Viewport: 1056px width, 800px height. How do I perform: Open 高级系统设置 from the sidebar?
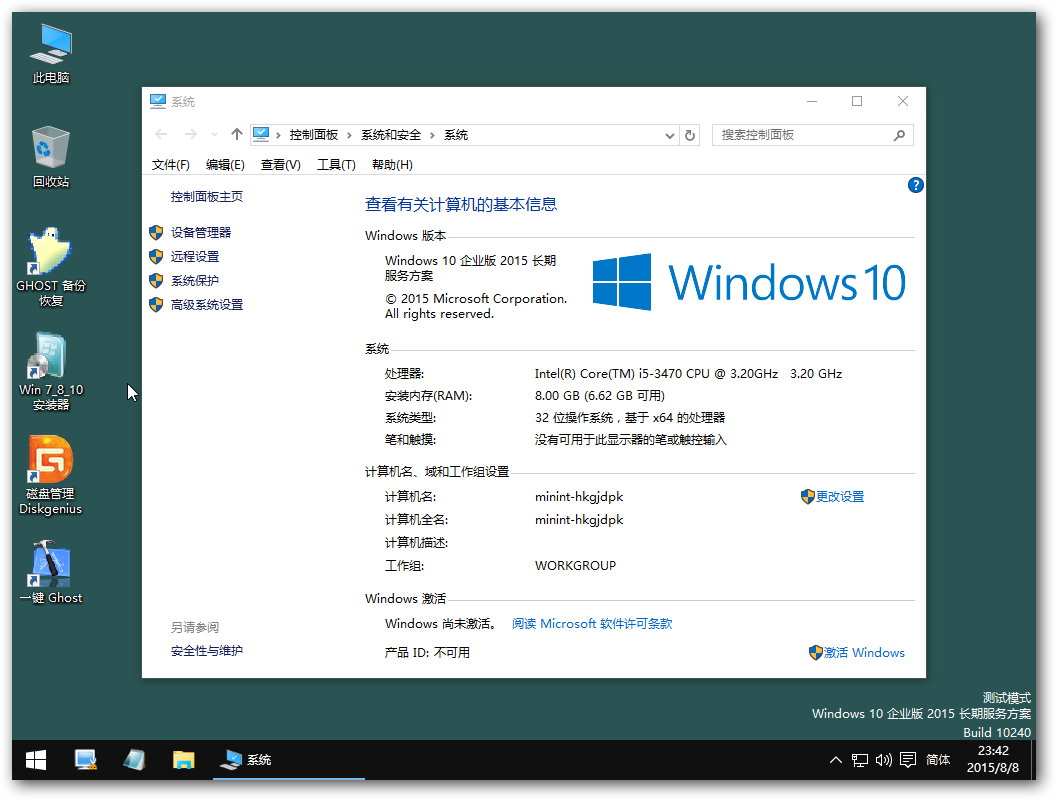pos(207,305)
